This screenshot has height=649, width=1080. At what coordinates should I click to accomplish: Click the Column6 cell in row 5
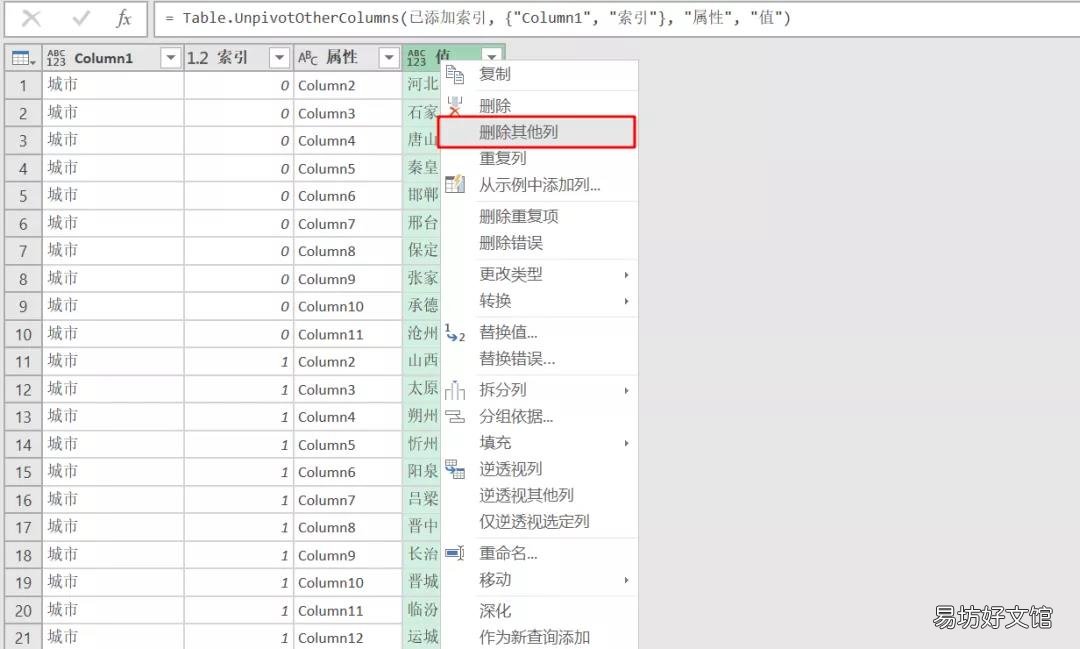(x=348, y=196)
